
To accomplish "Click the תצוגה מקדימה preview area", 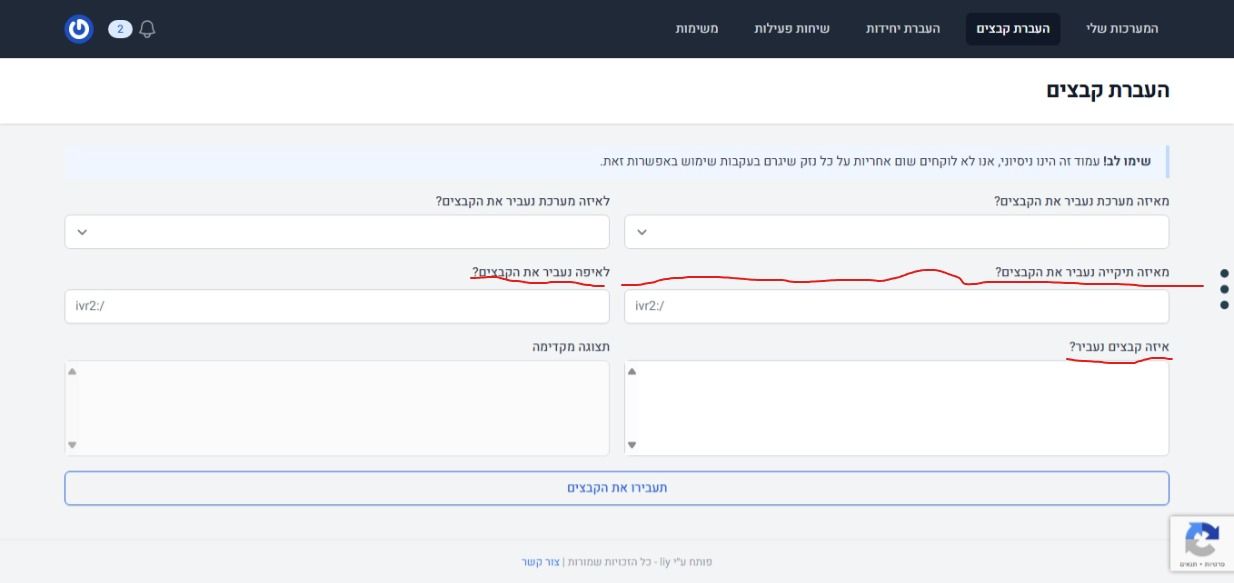I will 337,408.
